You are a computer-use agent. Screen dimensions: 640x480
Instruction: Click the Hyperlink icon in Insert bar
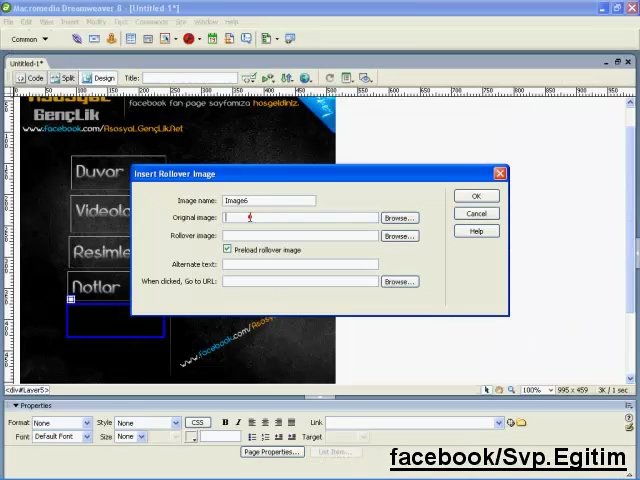click(77, 39)
